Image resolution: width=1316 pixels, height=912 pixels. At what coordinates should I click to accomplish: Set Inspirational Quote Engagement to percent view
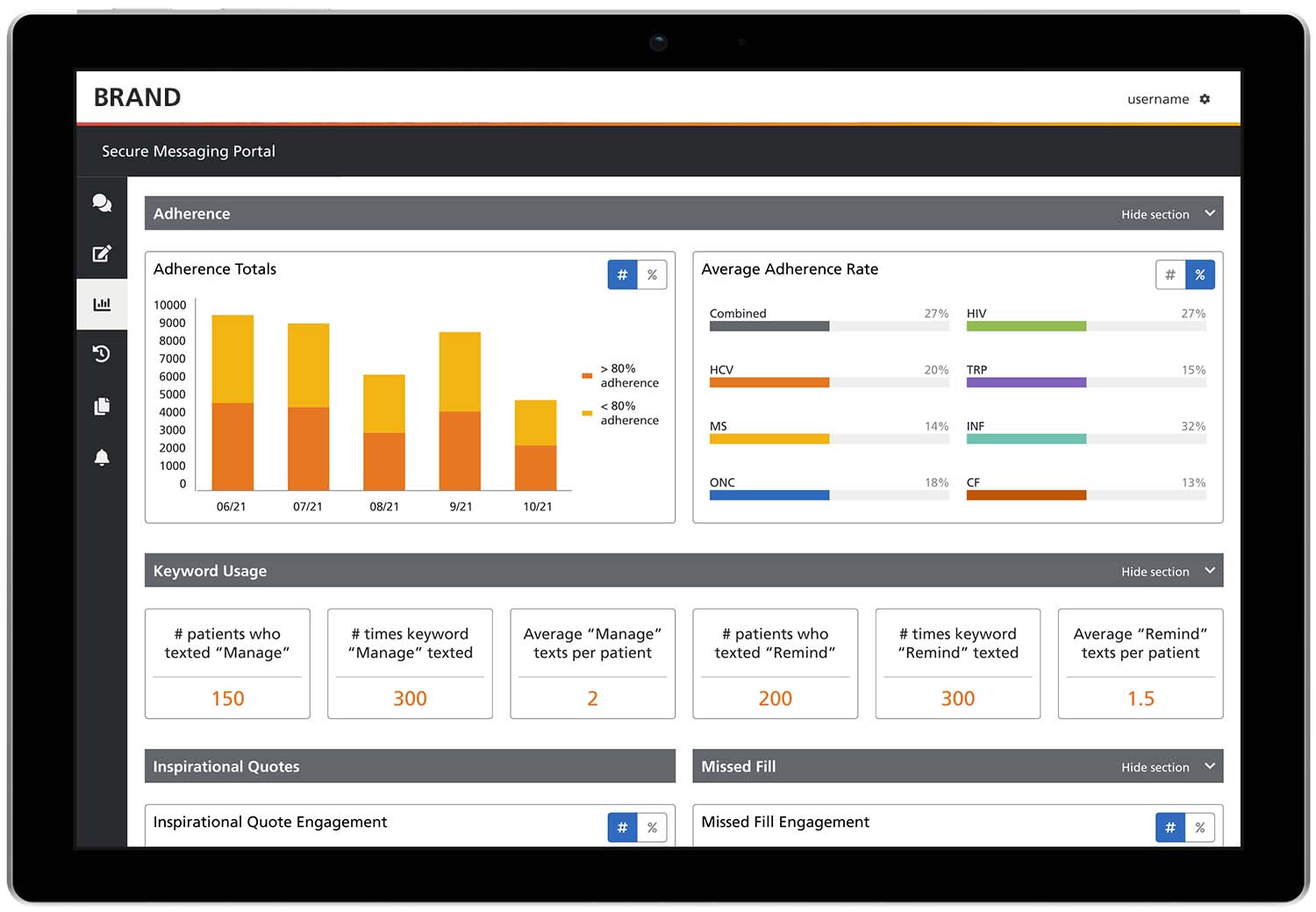point(652,827)
